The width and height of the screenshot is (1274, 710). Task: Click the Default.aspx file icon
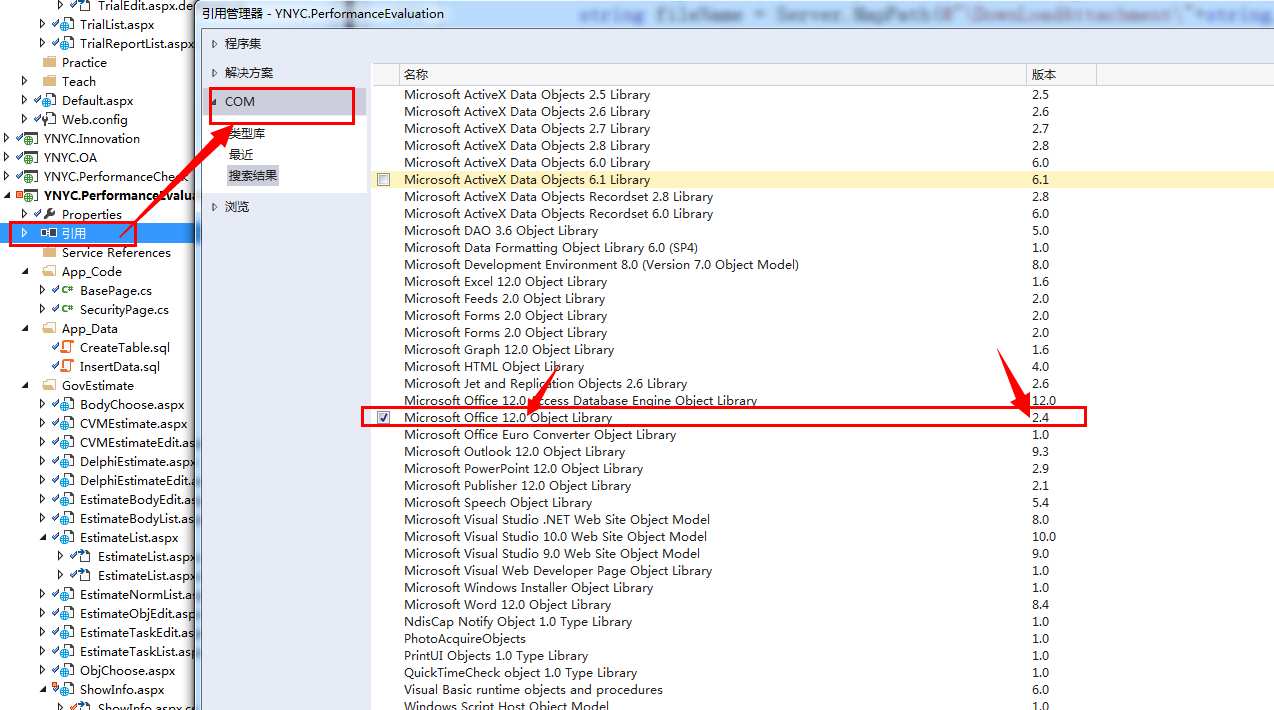point(49,100)
